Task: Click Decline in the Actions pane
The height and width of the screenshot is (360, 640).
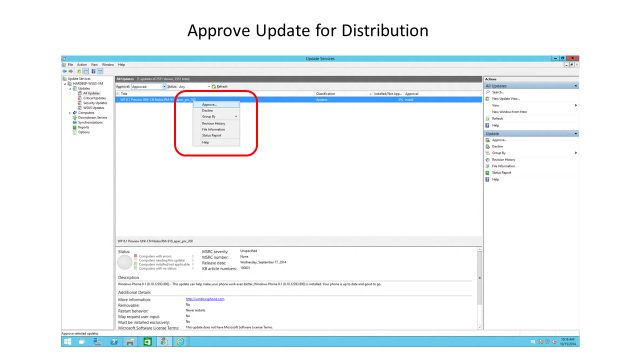Action: 497,147
